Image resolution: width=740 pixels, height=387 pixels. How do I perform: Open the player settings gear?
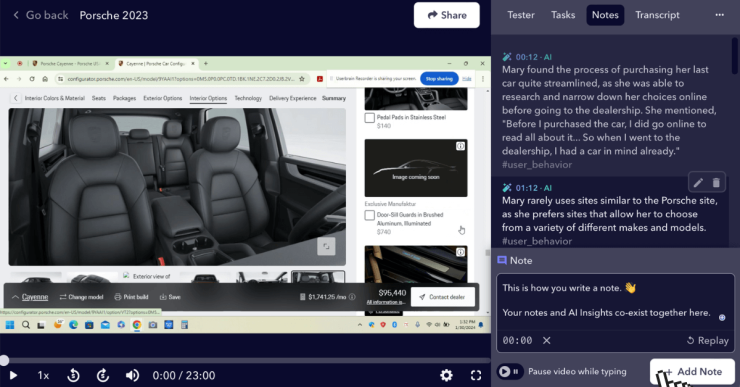point(446,375)
